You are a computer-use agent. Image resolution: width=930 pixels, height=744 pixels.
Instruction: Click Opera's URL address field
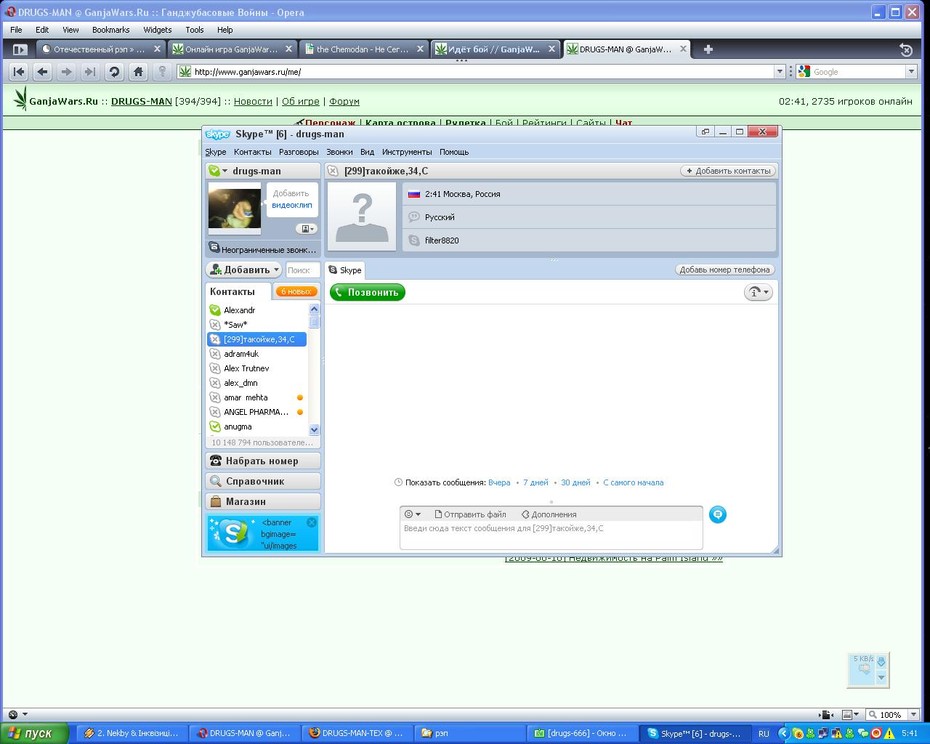click(476, 72)
